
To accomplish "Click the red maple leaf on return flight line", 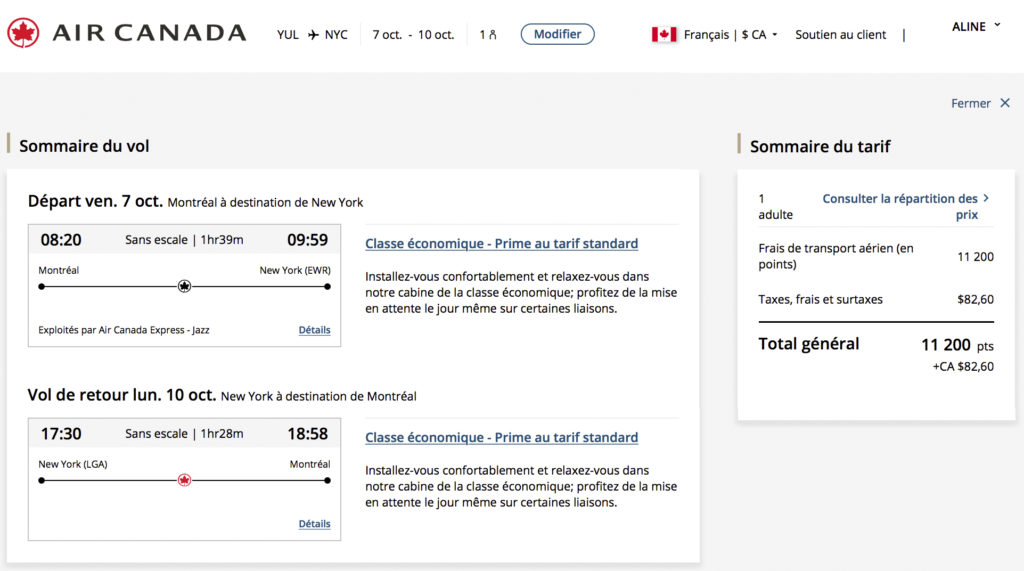I will pos(184,480).
